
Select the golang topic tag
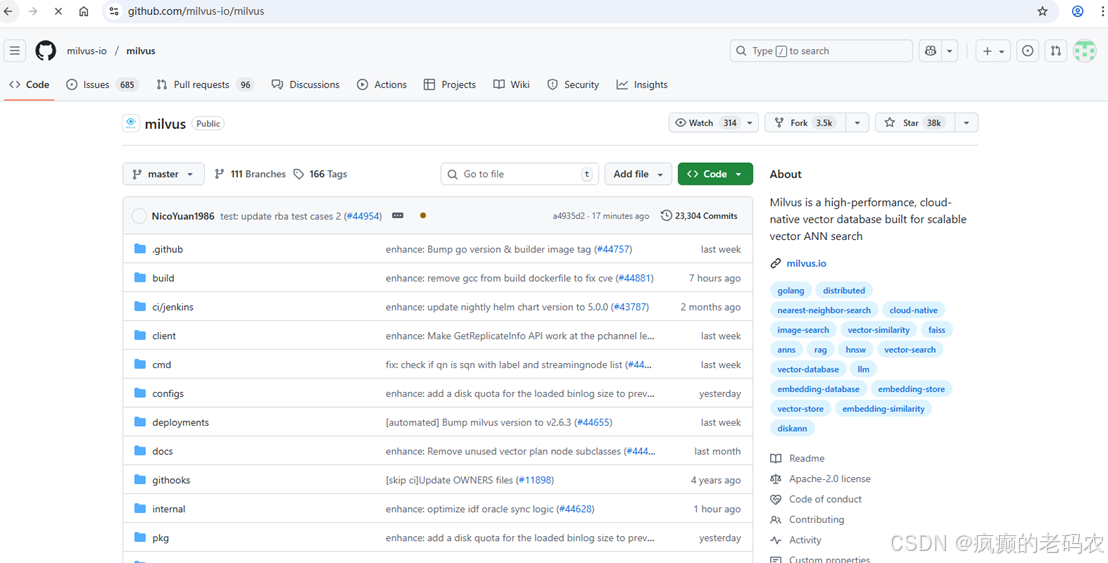pyautogui.click(x=791, y=290)
